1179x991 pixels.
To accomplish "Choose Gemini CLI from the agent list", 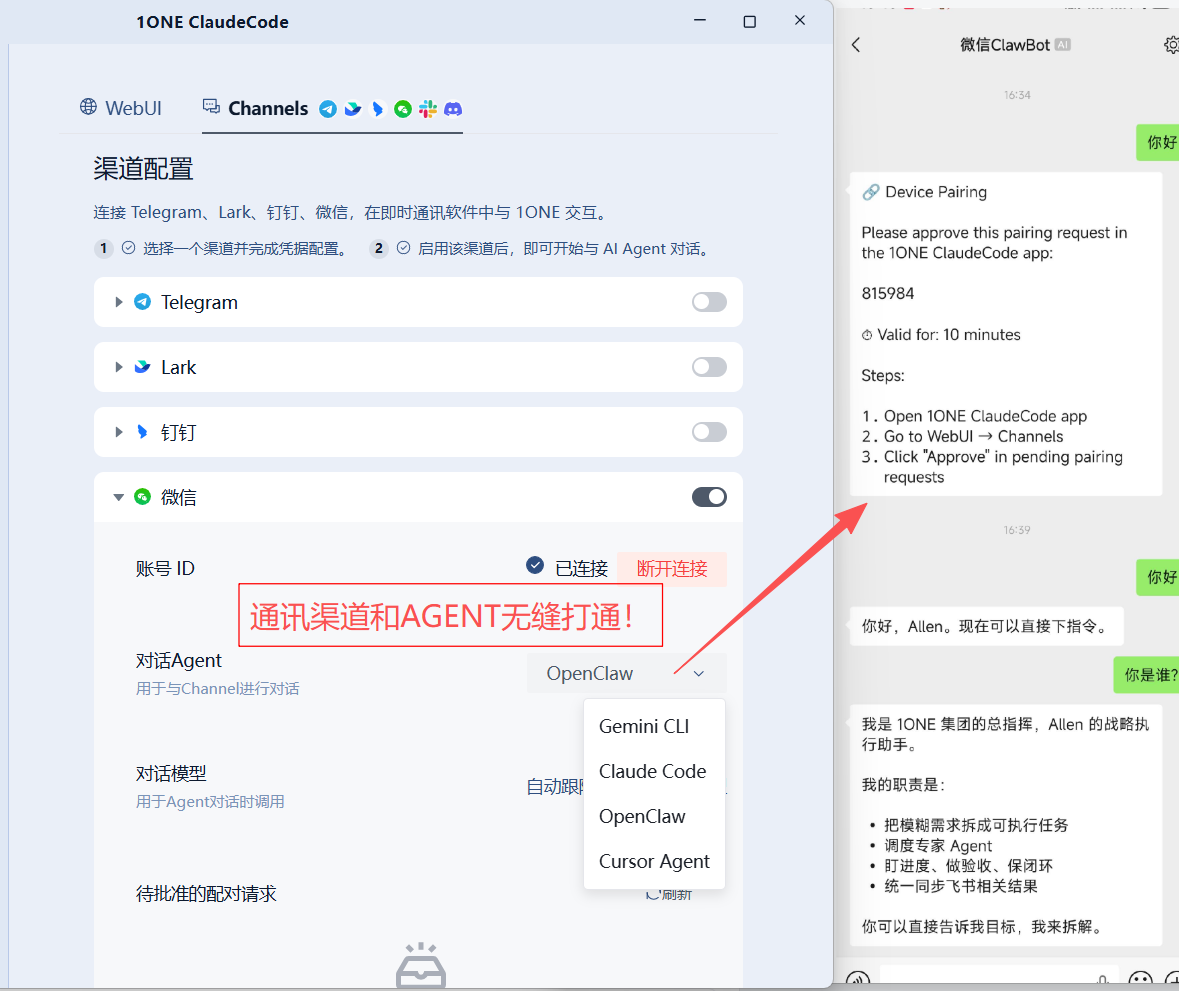I will tap(654, 726).
